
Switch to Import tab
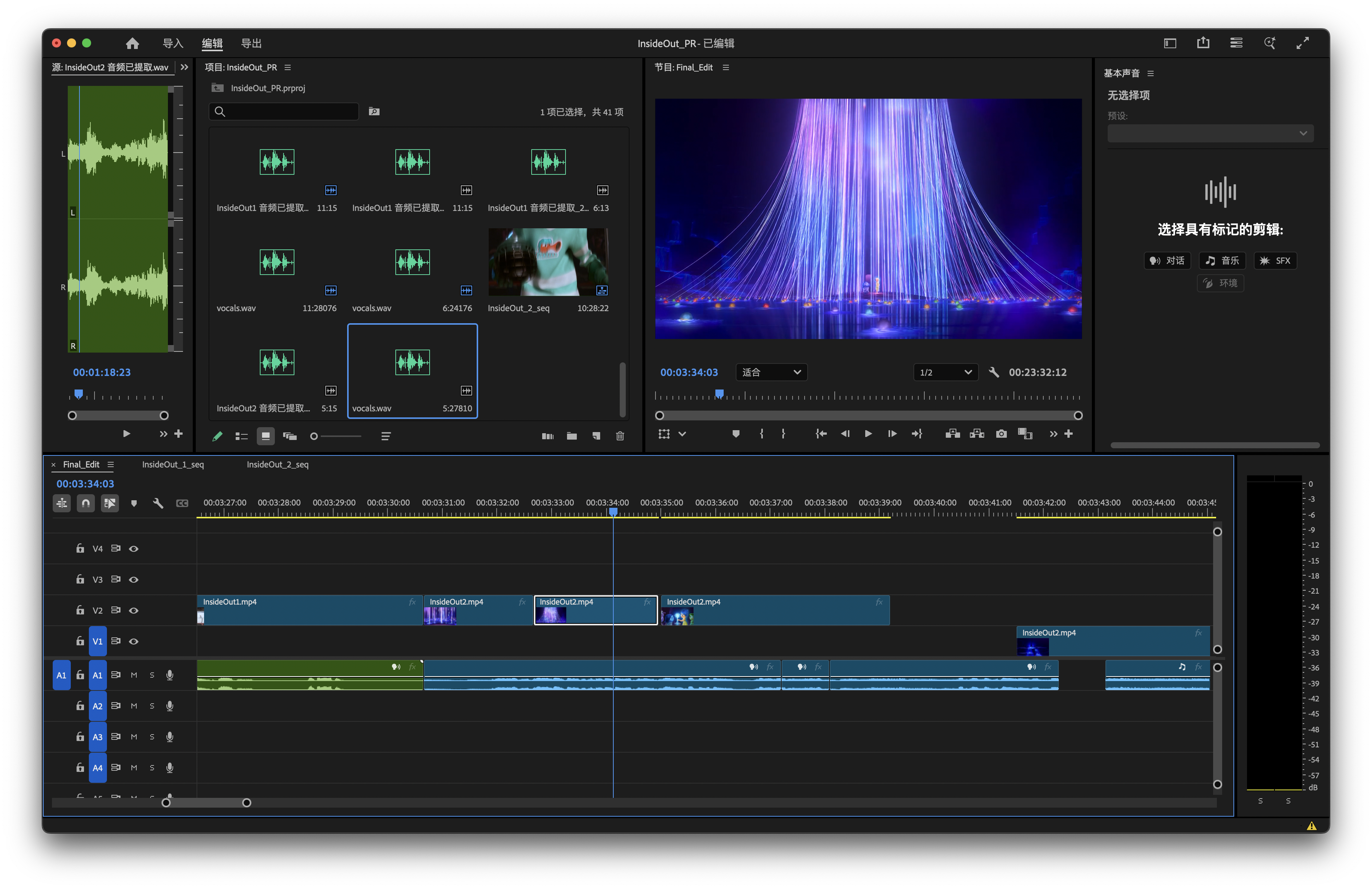click(173, 43)
